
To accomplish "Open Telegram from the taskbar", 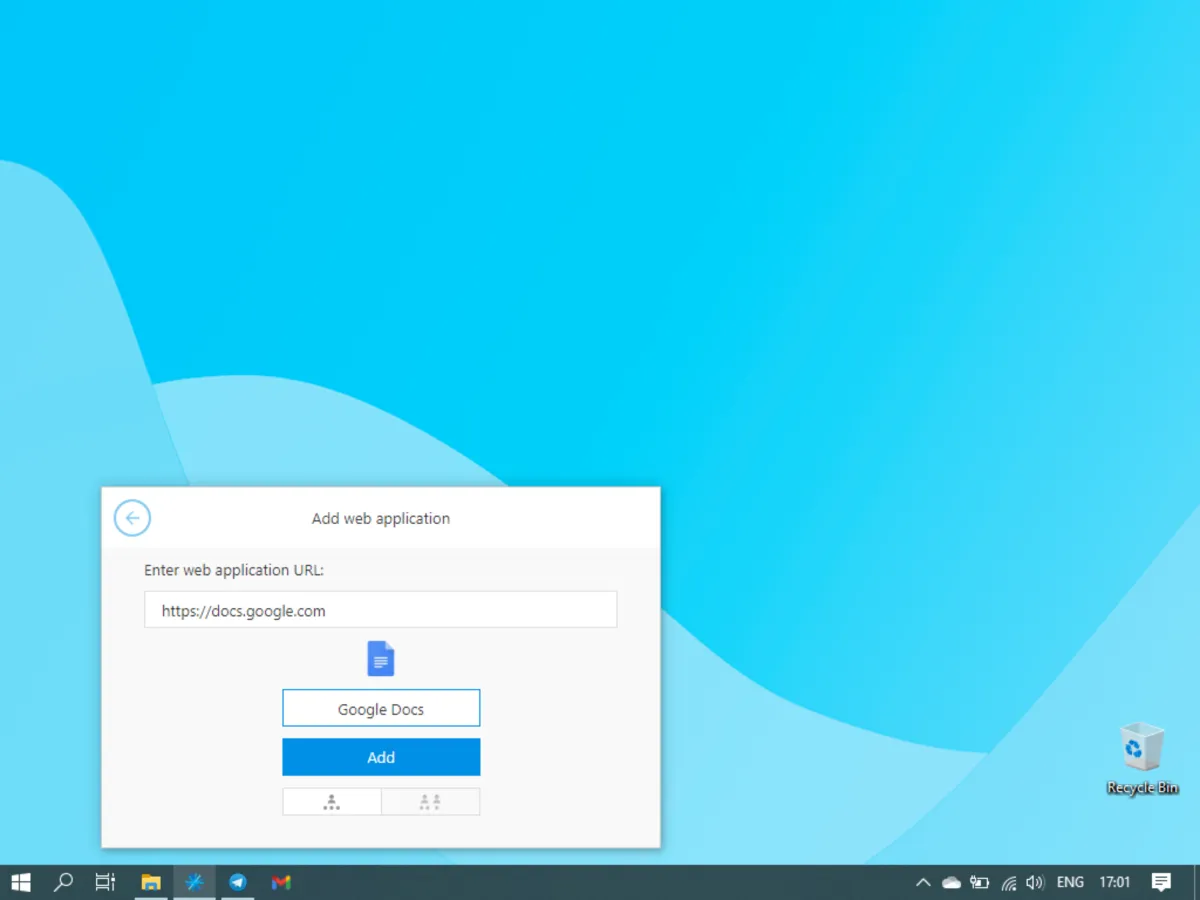I will click(x=238, y=882).
